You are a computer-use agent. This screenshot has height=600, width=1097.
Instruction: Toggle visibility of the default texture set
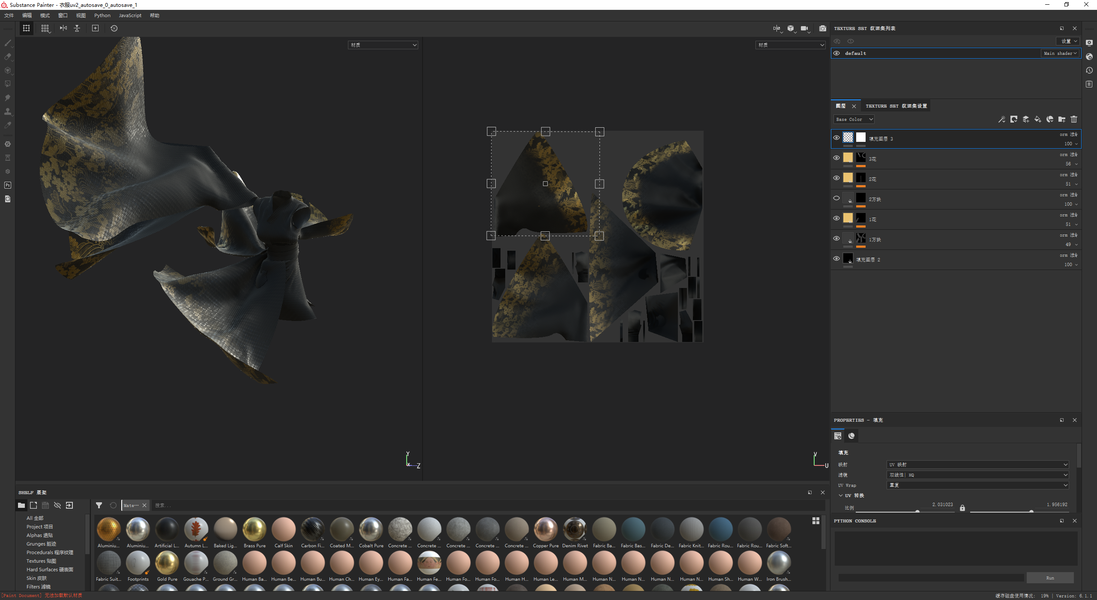coord(836,53)
